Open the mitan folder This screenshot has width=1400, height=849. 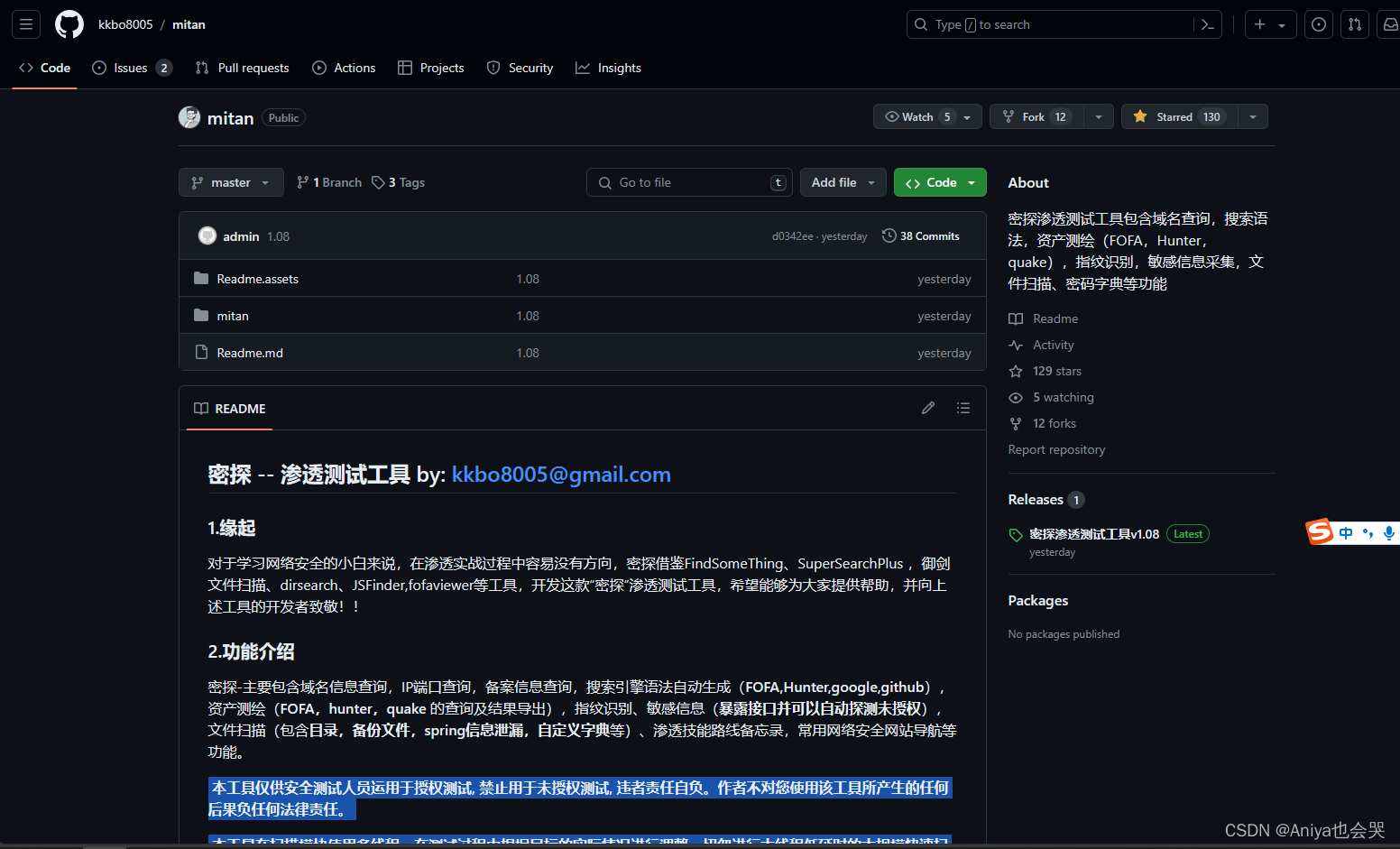coord(233,316)
